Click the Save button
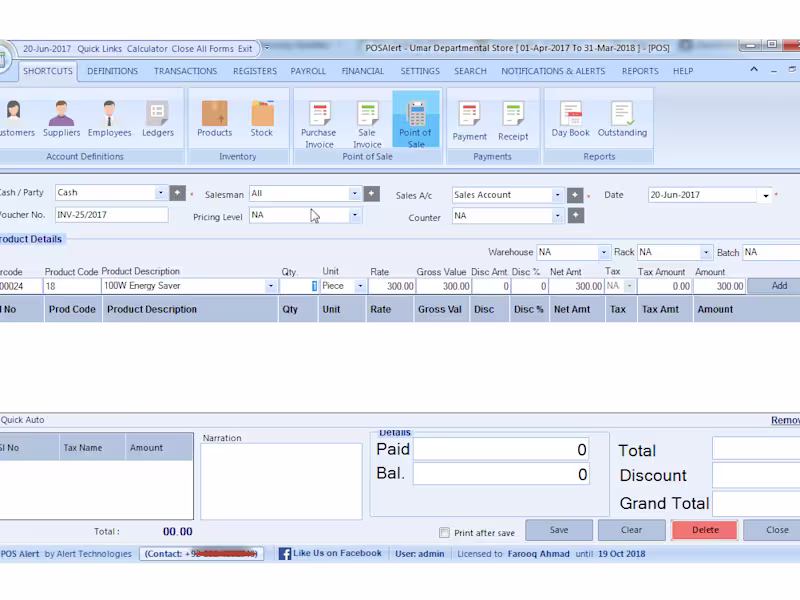This screenshot has height=600, width=800. tap(558, 530)
